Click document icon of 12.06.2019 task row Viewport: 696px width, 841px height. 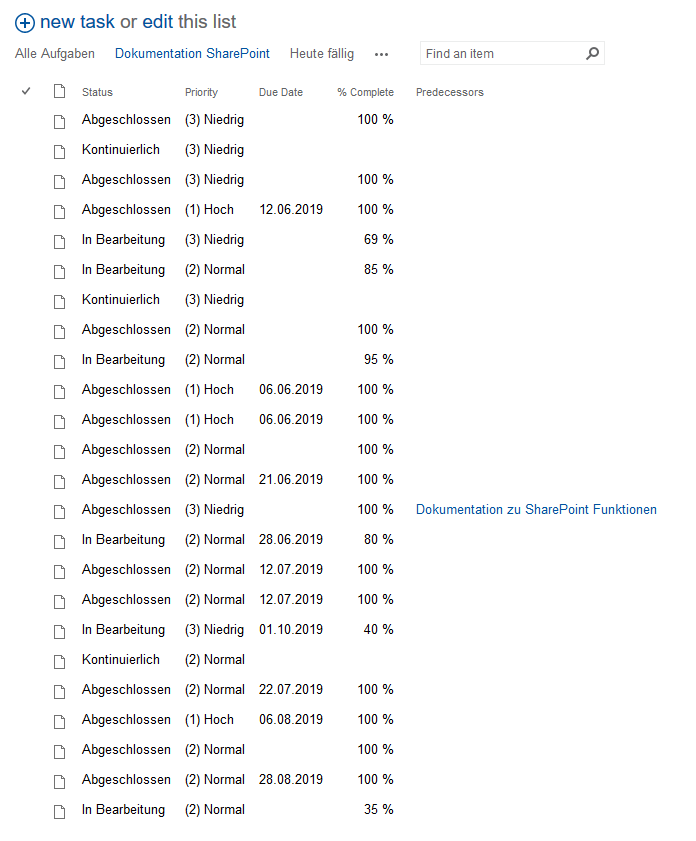coord(59,210)
